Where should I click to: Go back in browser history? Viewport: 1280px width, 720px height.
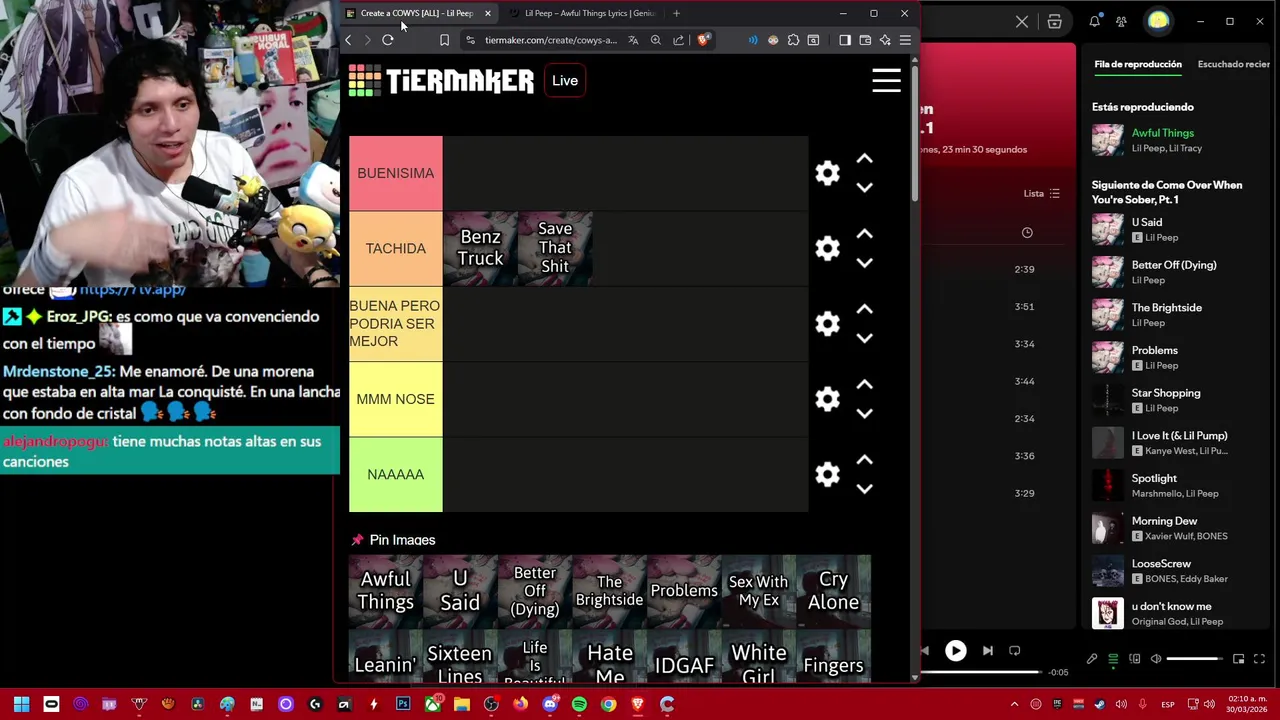pos(348,40)
